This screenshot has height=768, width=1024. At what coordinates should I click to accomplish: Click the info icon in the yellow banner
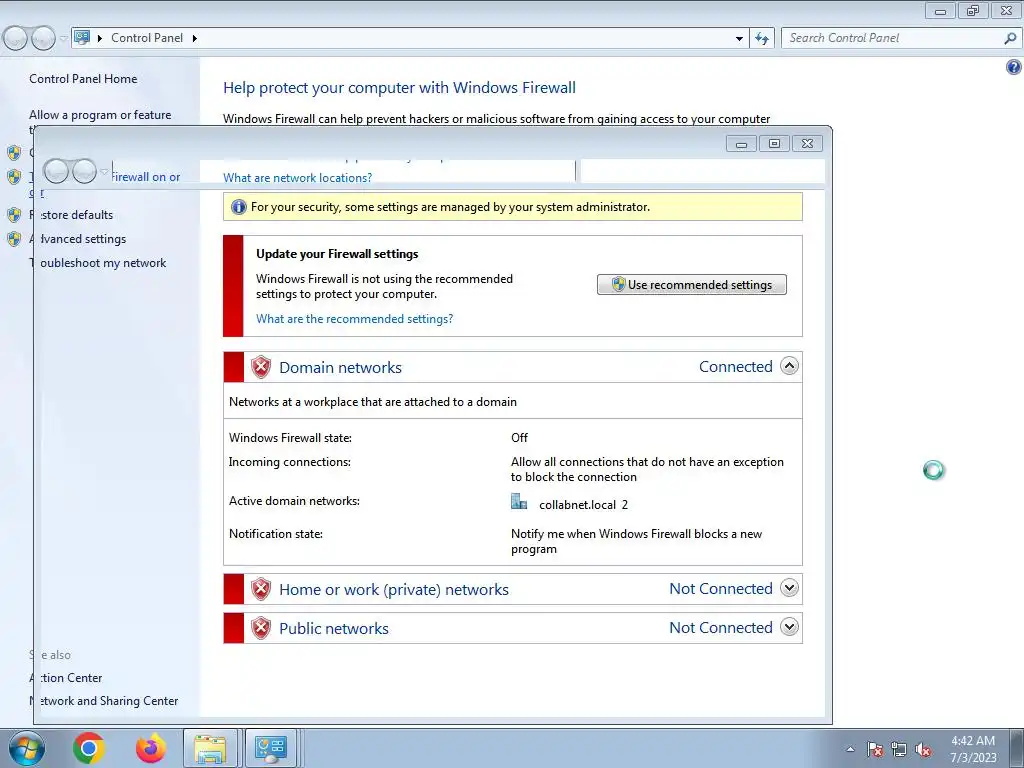[x=239, y=207]
